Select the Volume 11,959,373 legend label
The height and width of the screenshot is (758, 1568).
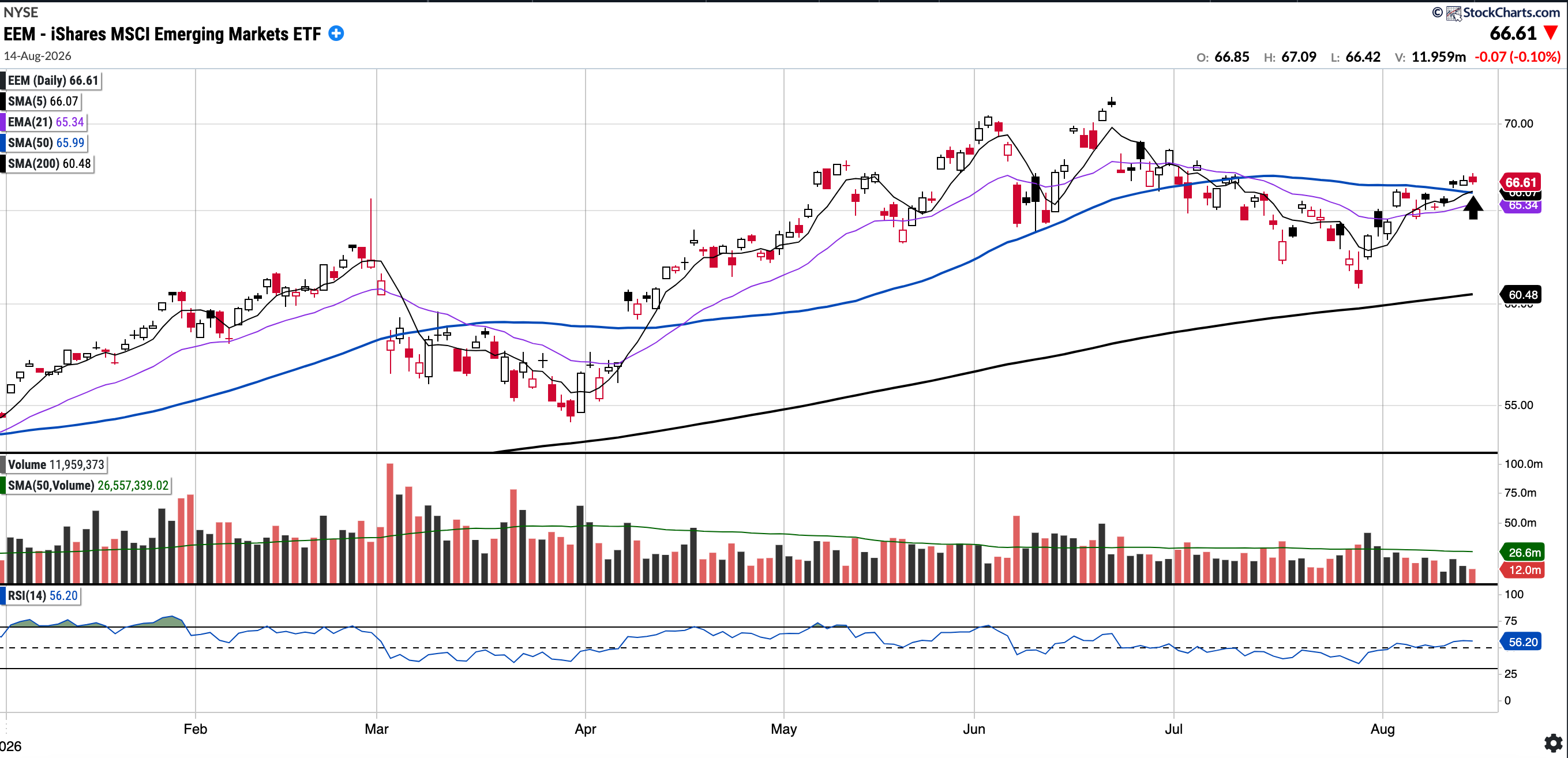[x=56, y=464]
